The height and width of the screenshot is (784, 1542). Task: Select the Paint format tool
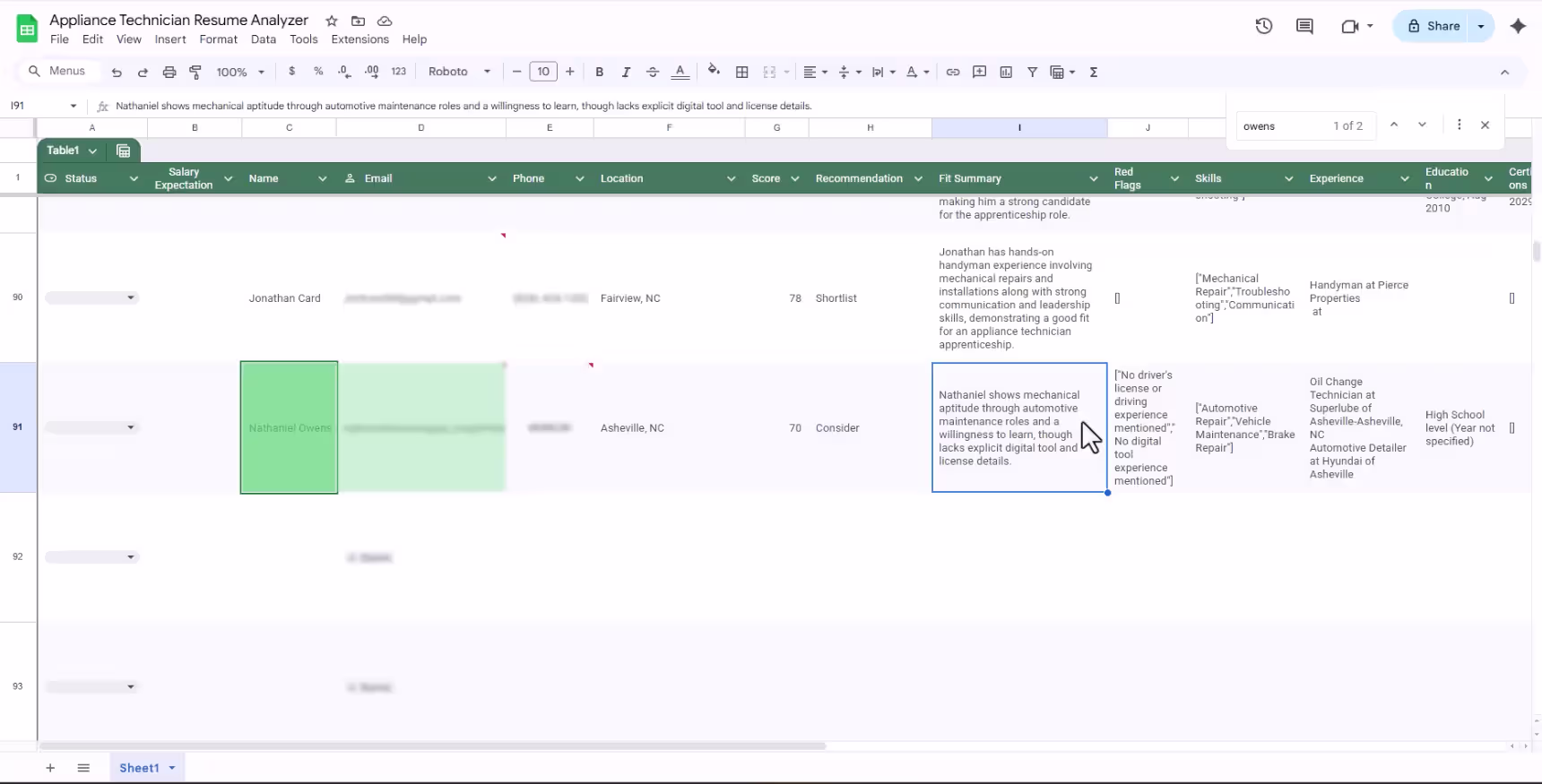point(195,72)
